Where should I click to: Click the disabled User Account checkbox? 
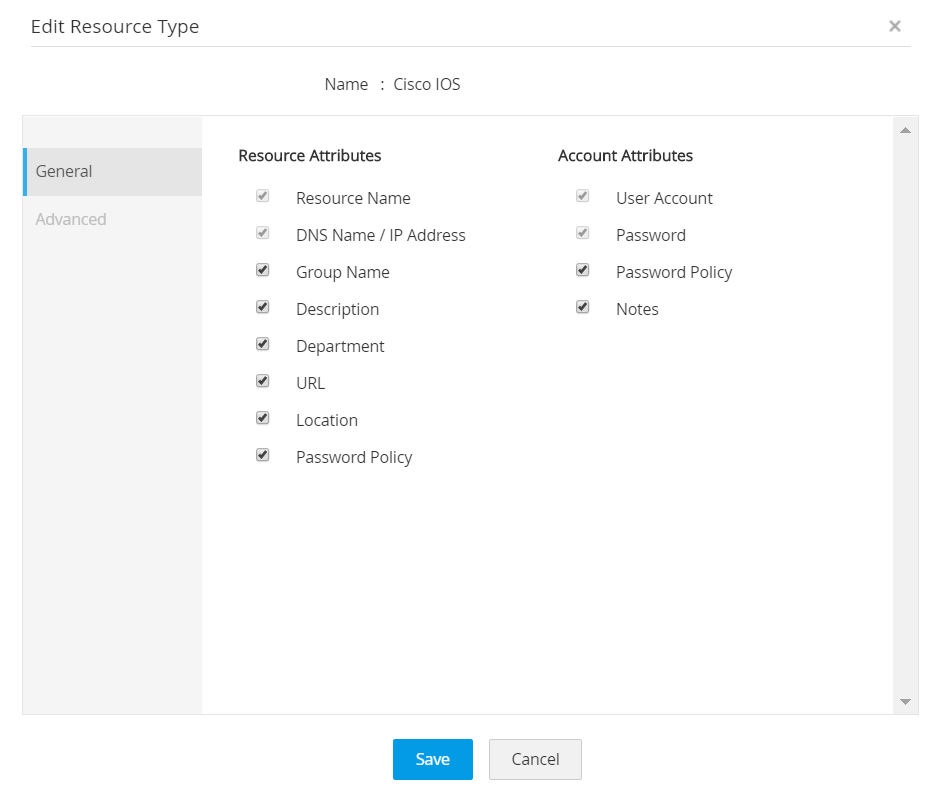(x=582, y=195)
